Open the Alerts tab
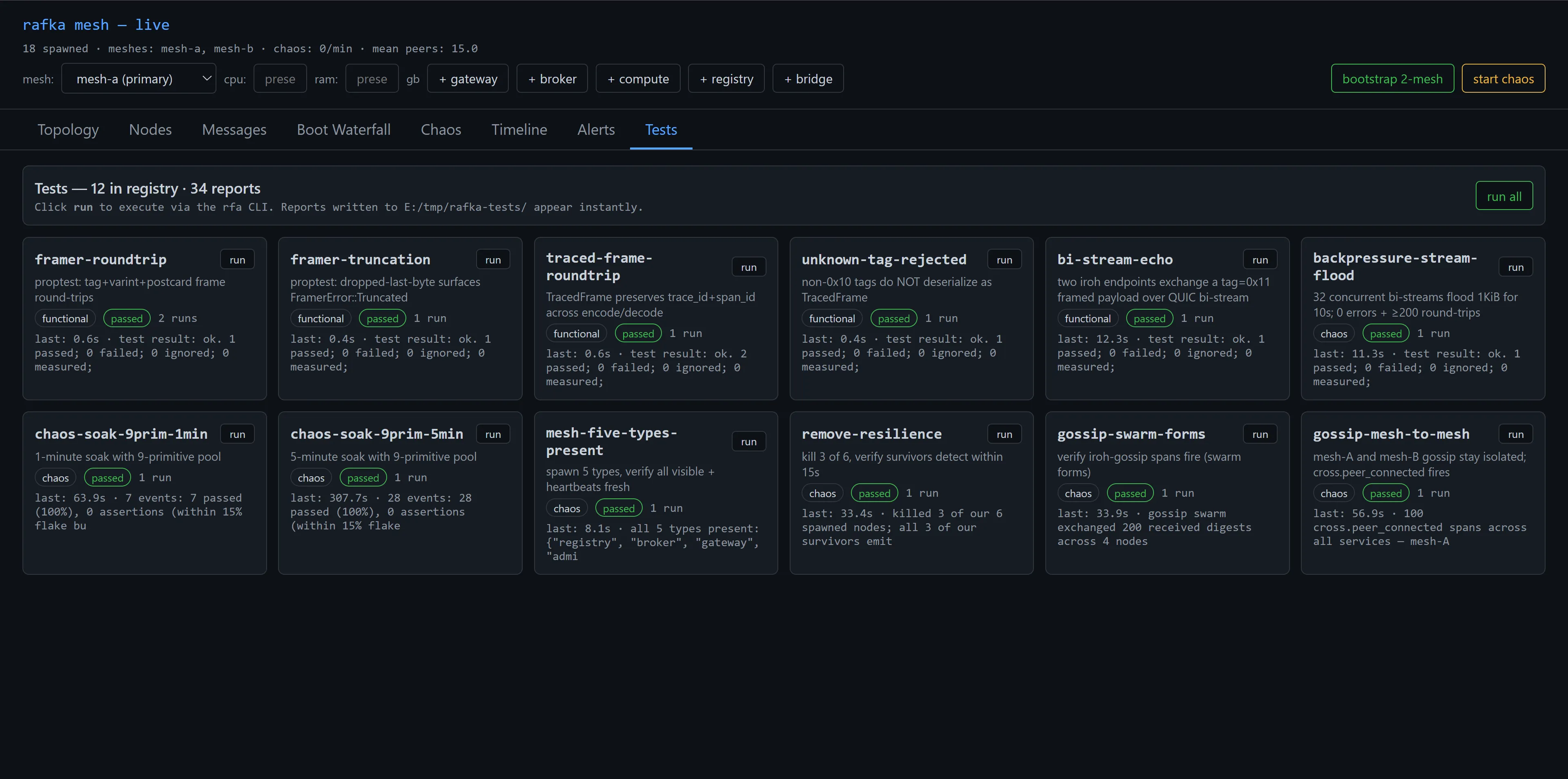1568x779 pixels. point(596,130)
